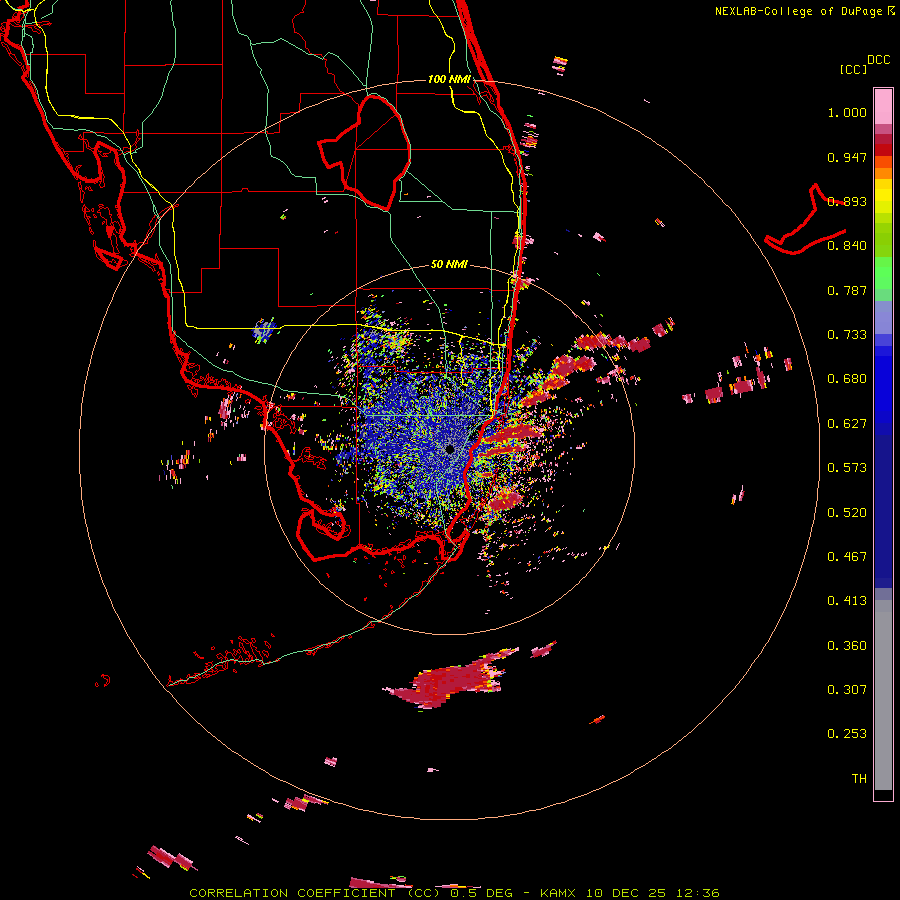Image resolution: width=900 pixels, height=900 pixels.
Task: Click the 50 NMI range ring label
Action: point(449,265)
